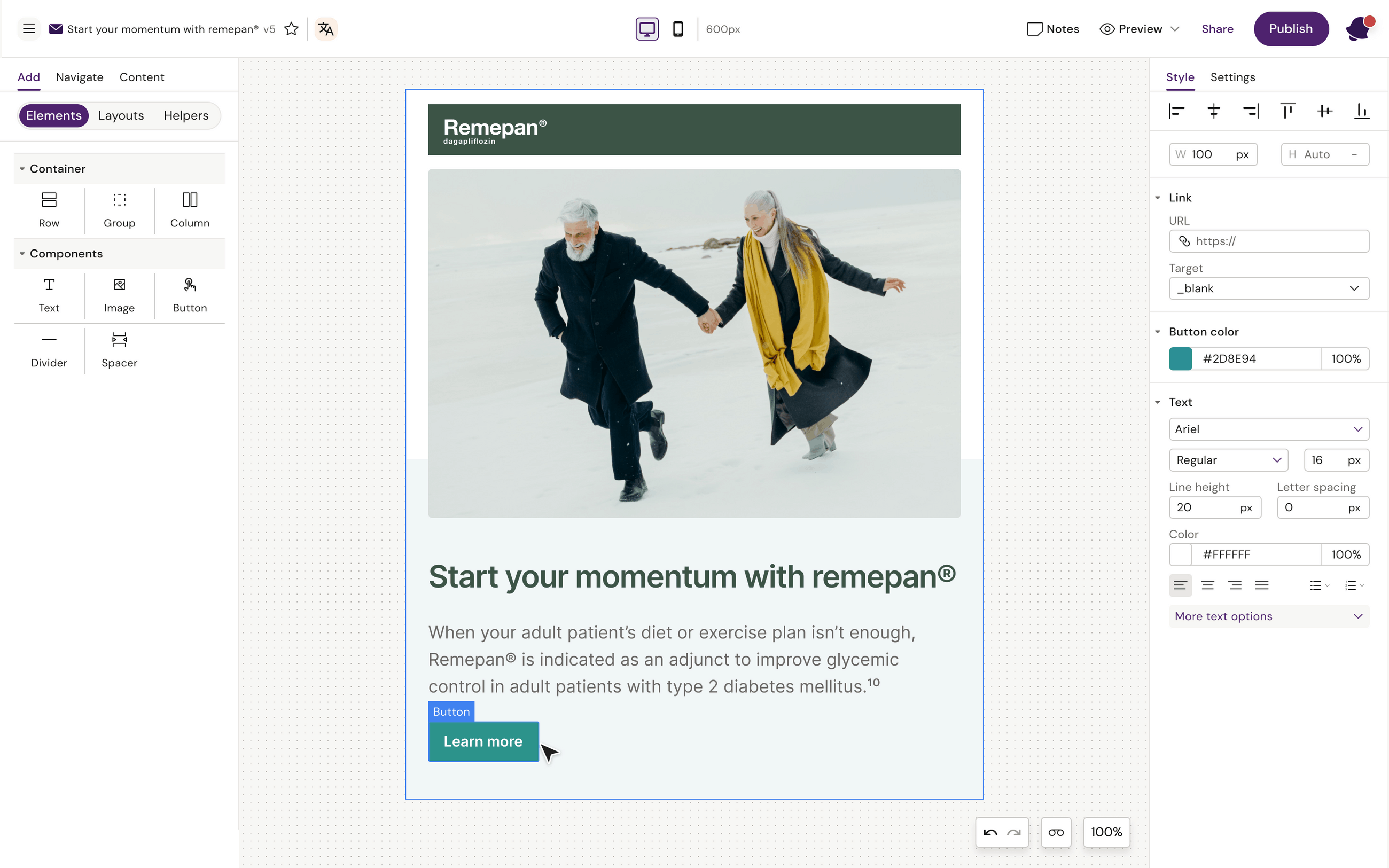Set text alignment to justify
Screen dimensions: 1389x868
coord(1261,585)
